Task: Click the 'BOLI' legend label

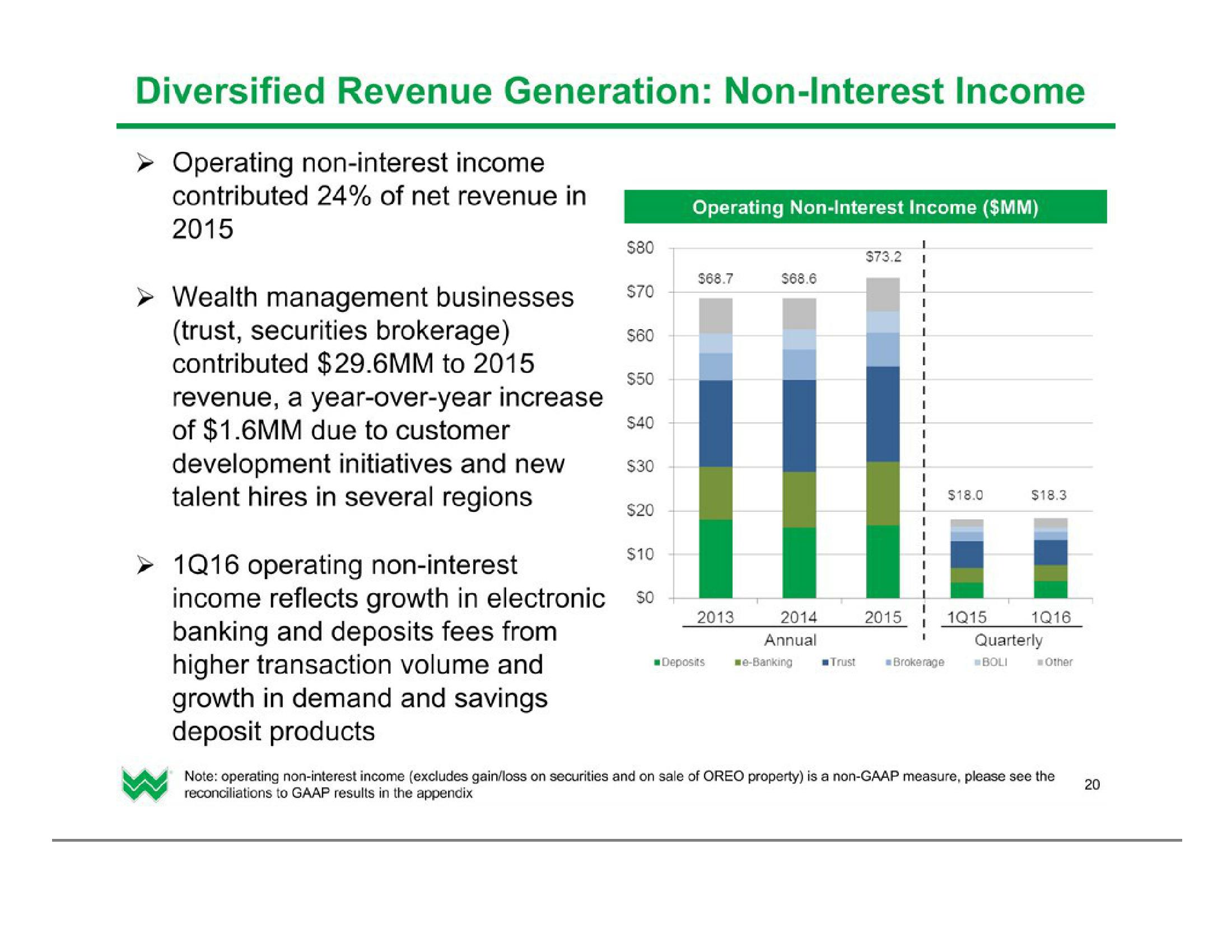Action: click(x=995, y=662)
